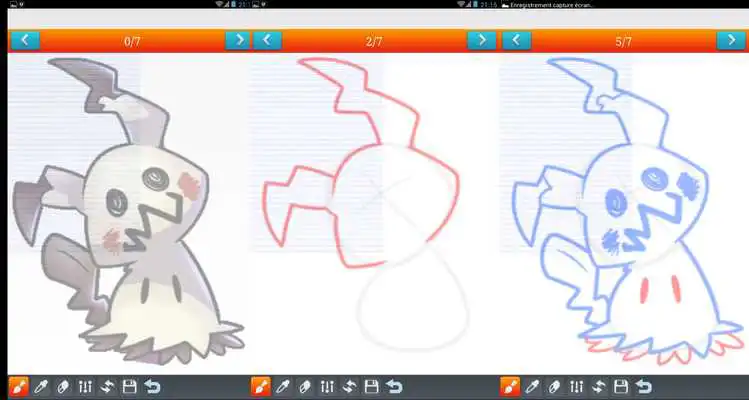Screen dimensions: 749x400
Task: Undo last stroke in the 2/7 panel
Action: click(x=394, y=386)
